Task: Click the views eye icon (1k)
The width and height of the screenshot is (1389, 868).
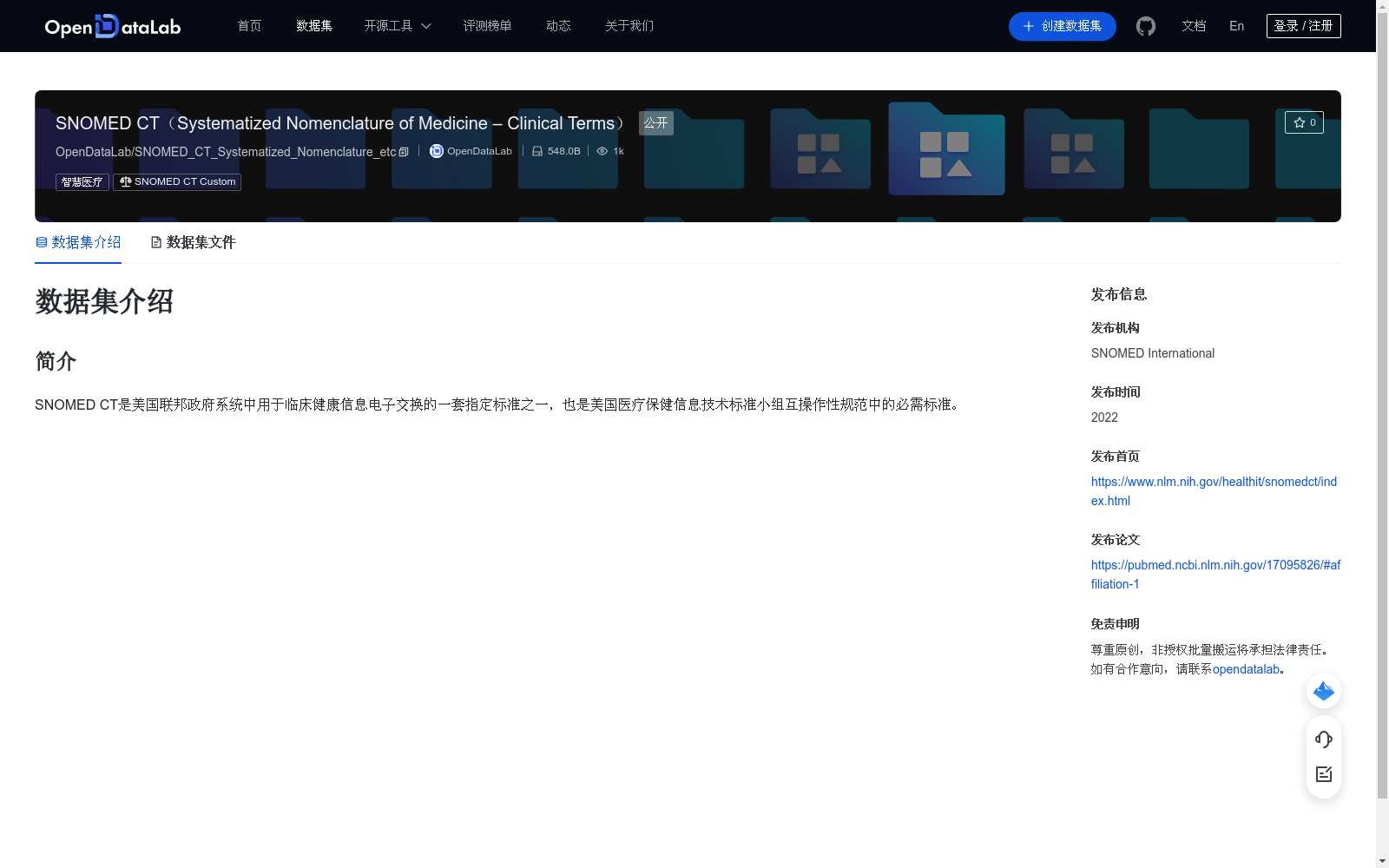Action: point(602,151)
